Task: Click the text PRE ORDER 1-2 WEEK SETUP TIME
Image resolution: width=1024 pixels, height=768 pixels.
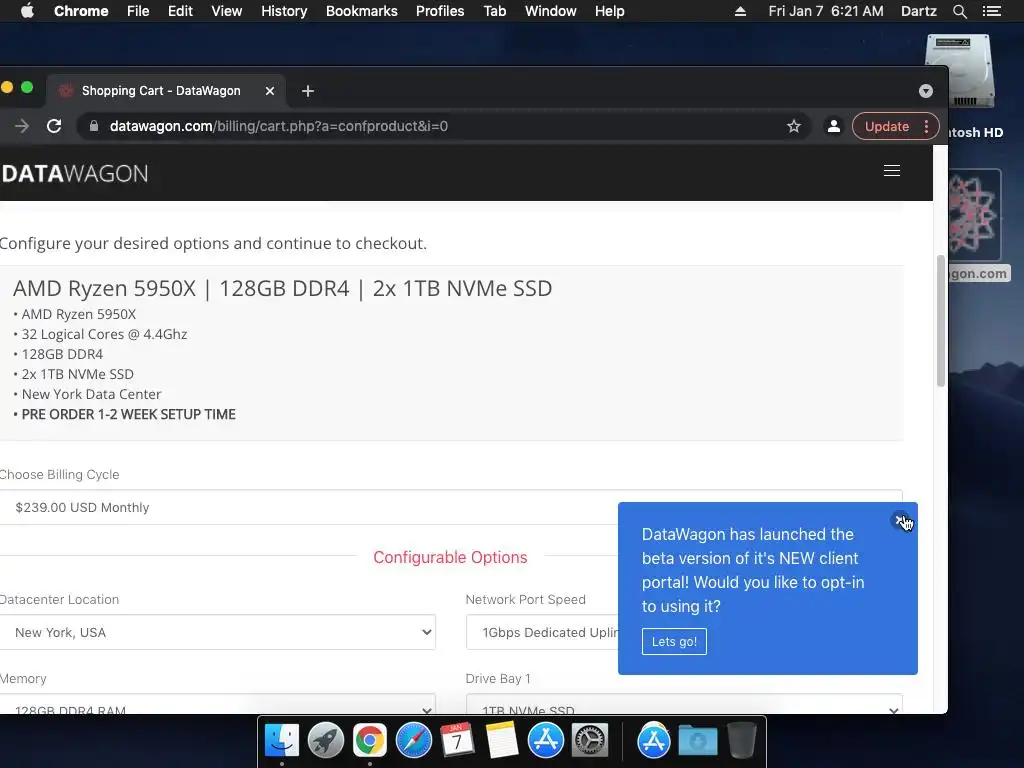Action: pos(129,414)
